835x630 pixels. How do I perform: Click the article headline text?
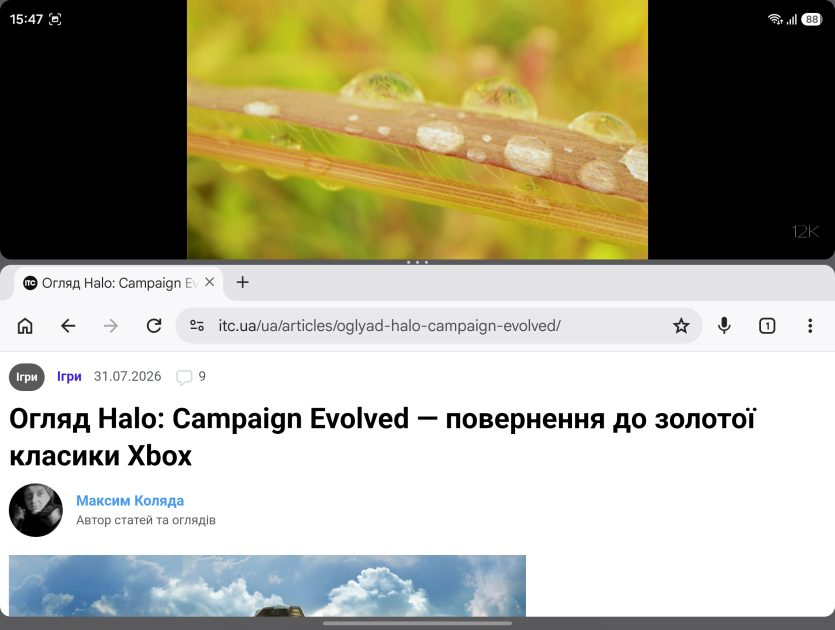point(382,437)
